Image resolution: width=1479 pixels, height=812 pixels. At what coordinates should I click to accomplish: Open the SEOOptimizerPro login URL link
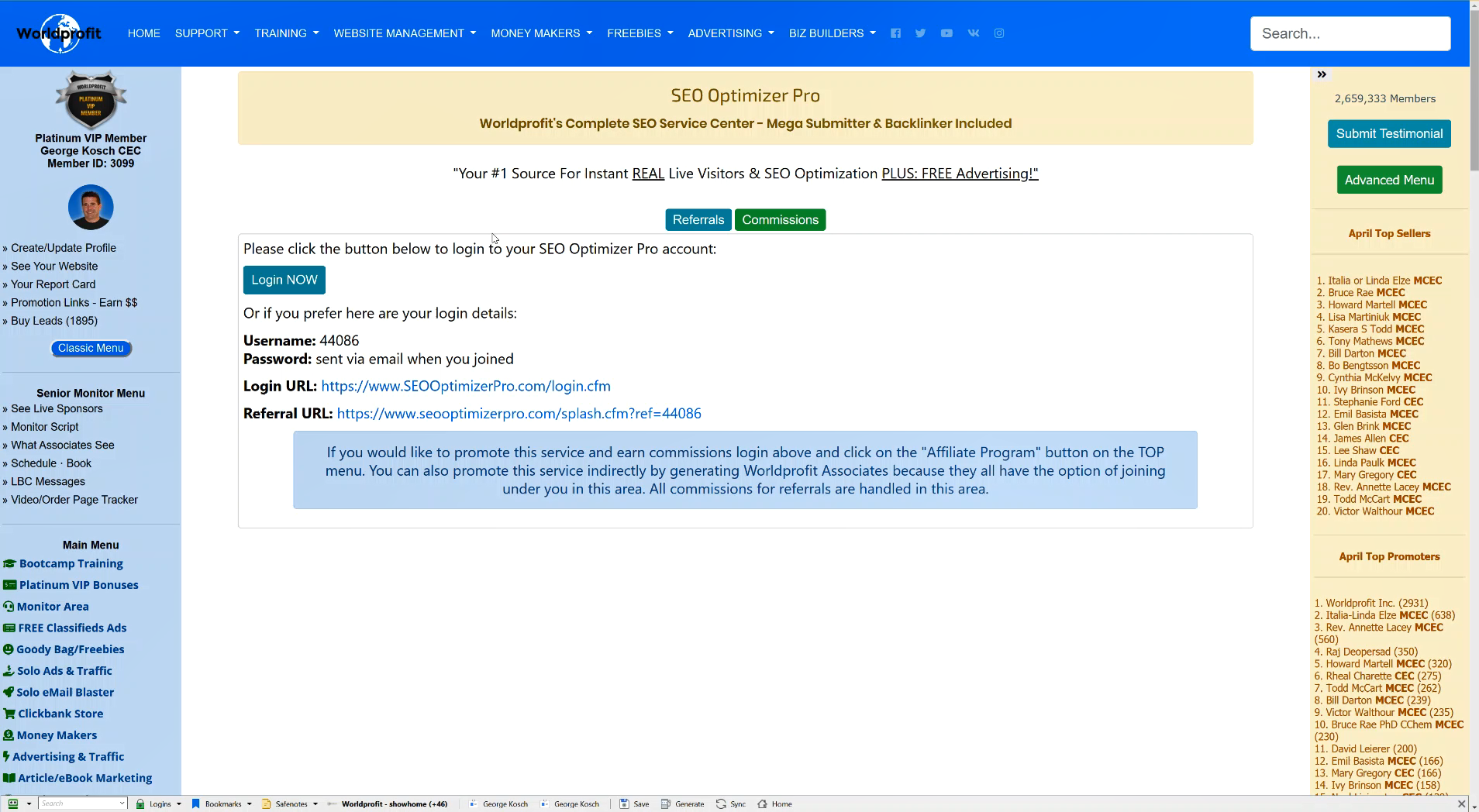(x=466, y=386)
